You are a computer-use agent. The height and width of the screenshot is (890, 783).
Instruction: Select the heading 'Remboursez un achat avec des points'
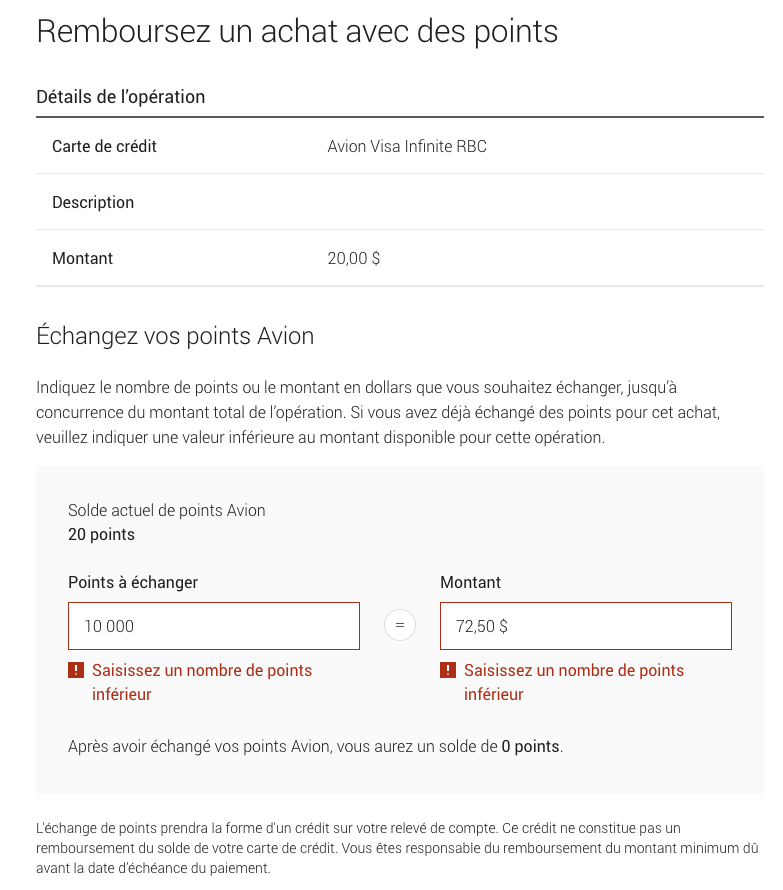296,32
